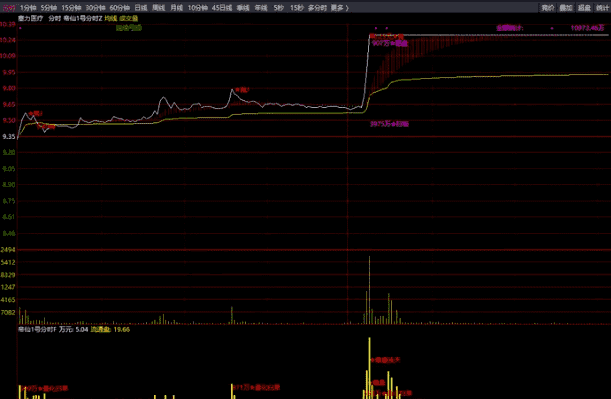Select the 60分钟 period tab
611x399 pixels.
point(119,8)
